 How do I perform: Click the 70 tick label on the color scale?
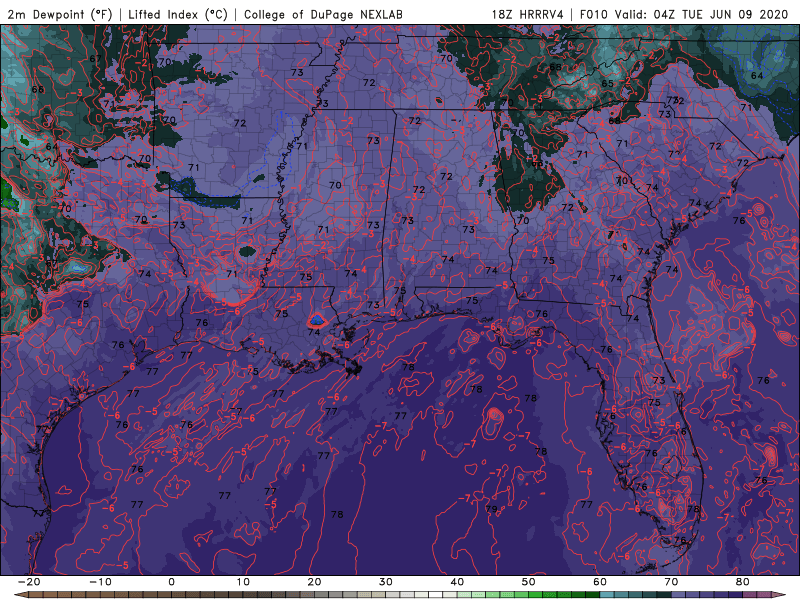pos(671,582)
